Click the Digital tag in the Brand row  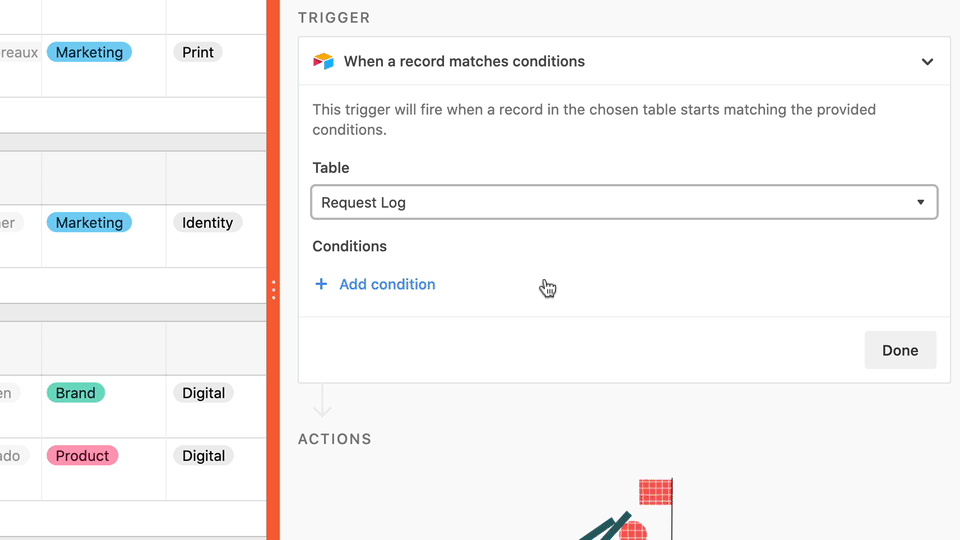203,392
